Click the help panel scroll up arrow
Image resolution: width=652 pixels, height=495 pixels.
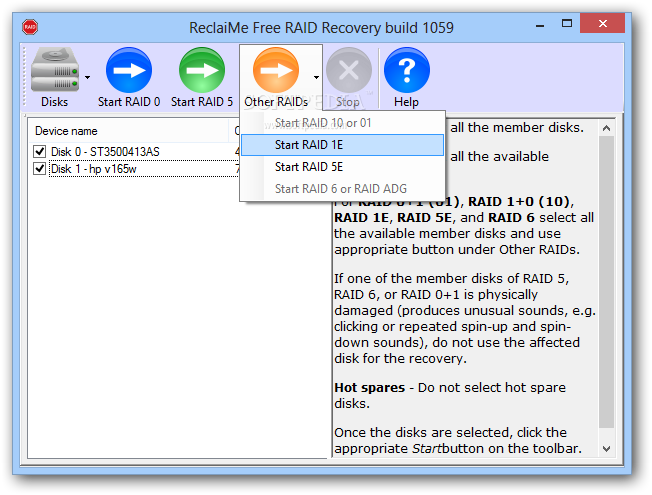click(x=606, y=128)
